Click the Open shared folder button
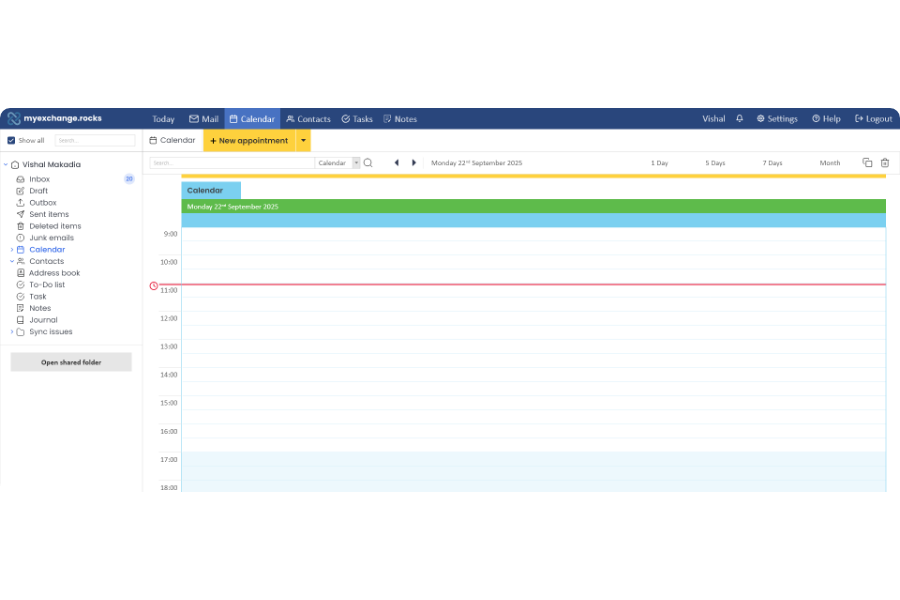This screenshot has height=600, width=900. (x=71, y=362)
